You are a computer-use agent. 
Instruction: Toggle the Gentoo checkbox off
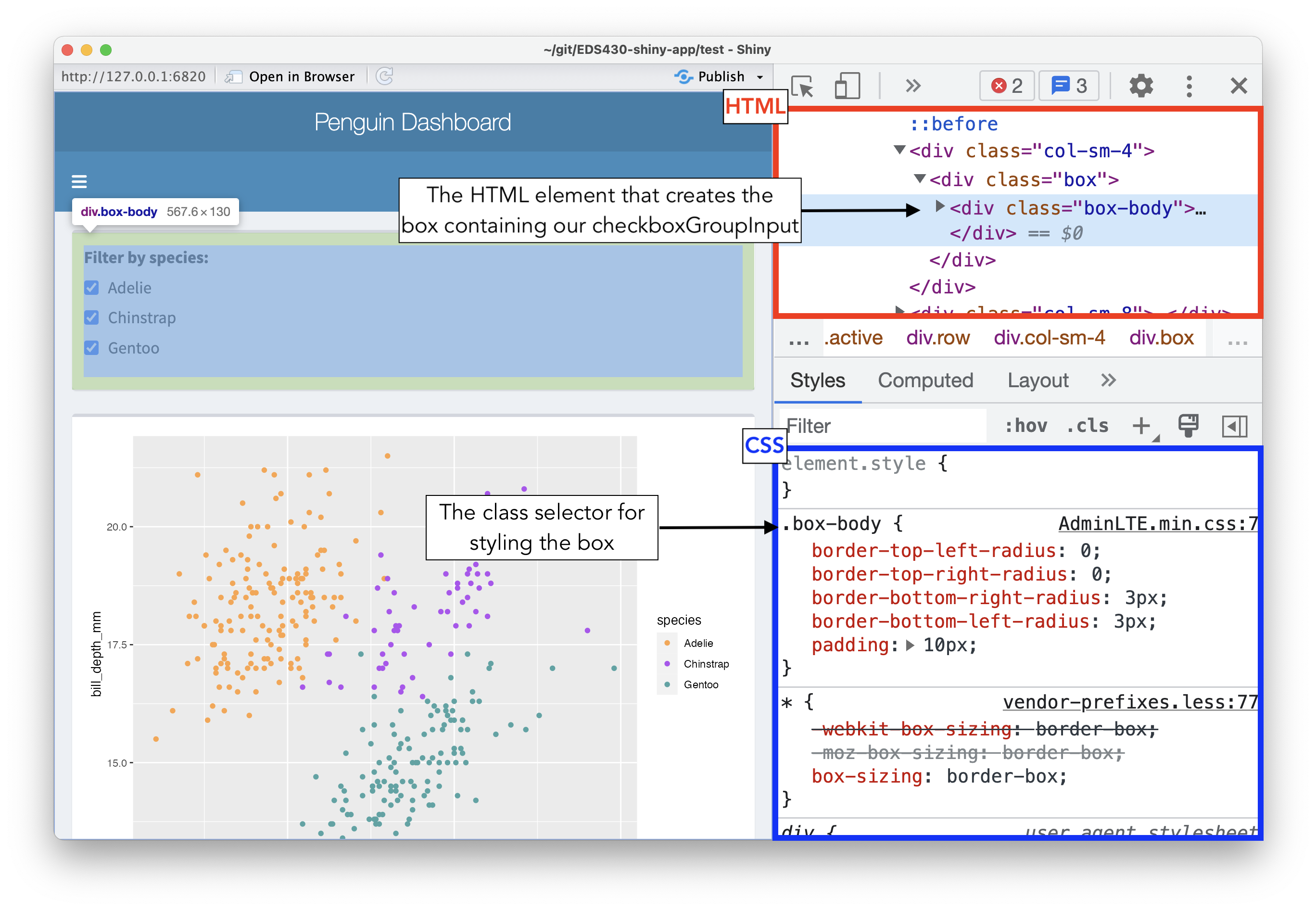tap(92, 348)
